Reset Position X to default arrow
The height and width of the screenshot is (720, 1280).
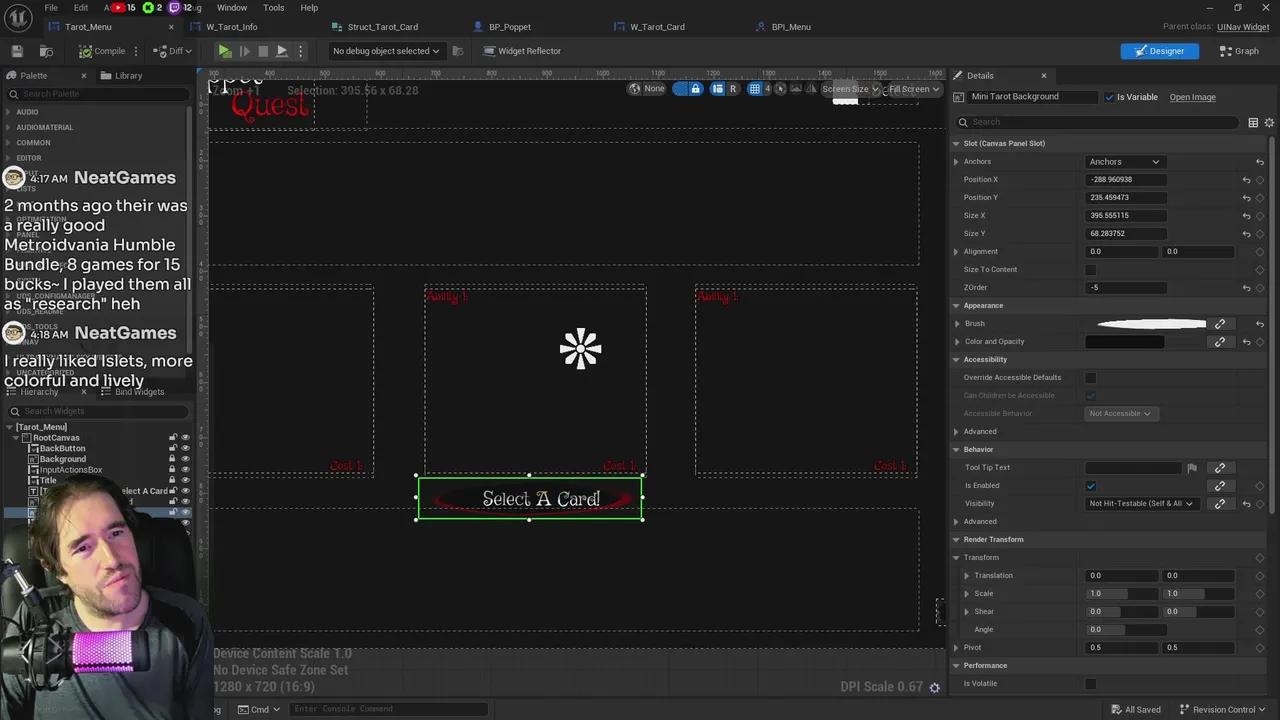(1246, 180)
